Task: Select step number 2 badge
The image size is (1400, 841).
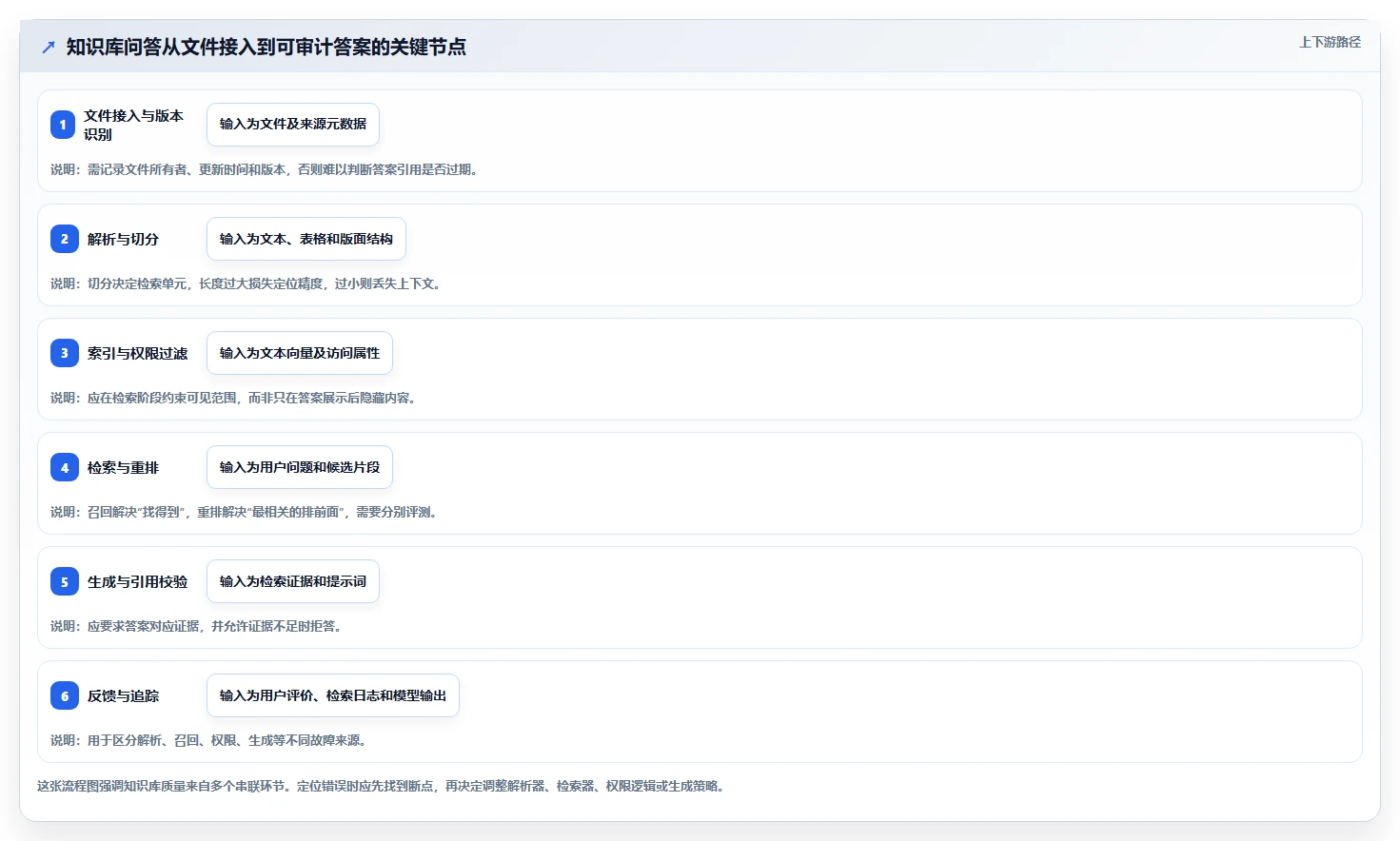Action: [65, 239]
